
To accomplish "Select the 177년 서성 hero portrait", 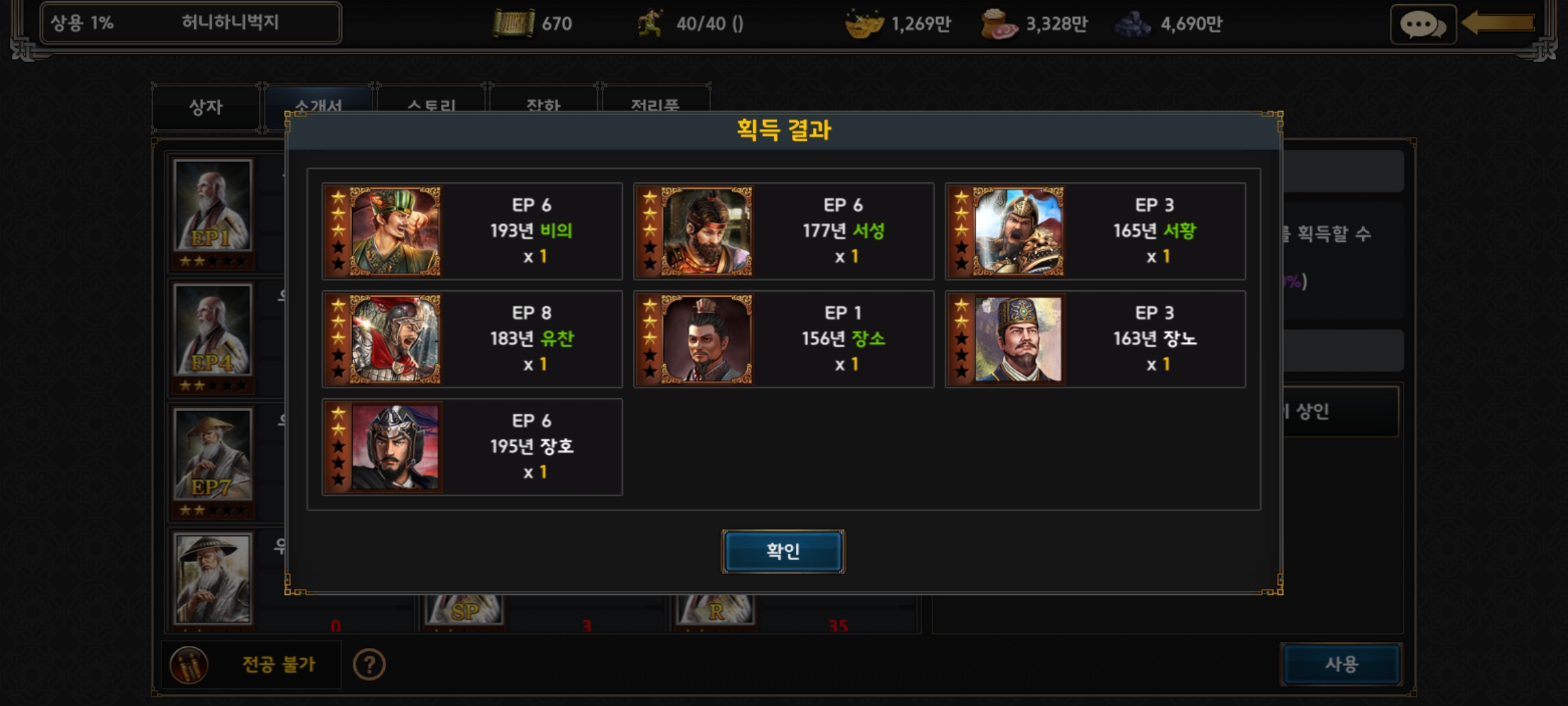I will click(707, 231).
